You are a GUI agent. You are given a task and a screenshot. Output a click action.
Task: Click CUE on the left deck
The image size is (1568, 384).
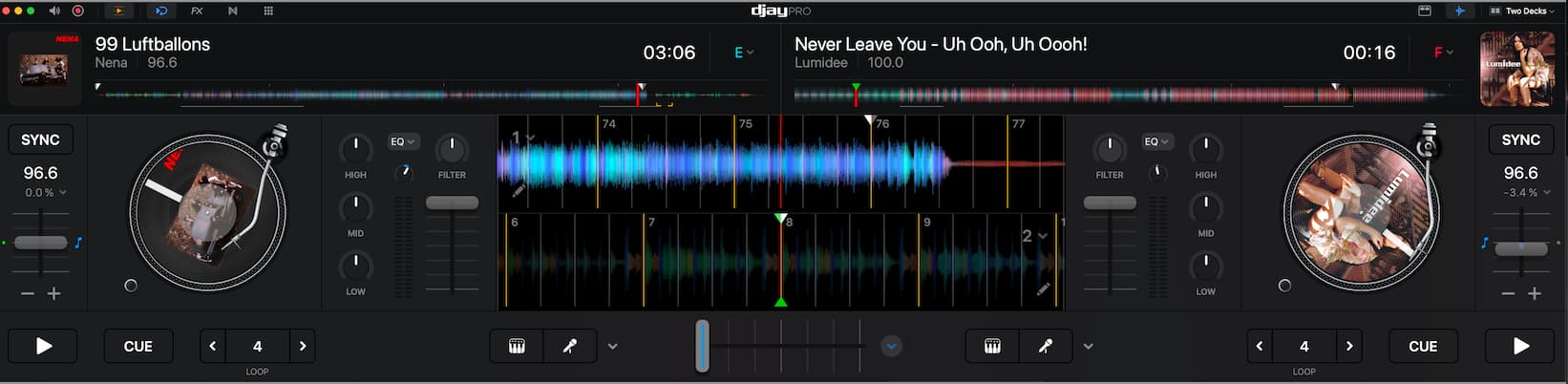pos(138,346)
